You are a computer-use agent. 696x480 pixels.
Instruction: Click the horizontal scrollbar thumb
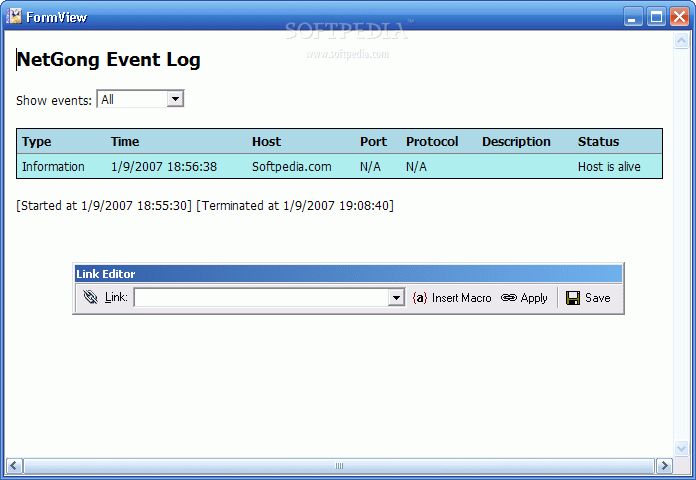339,466
